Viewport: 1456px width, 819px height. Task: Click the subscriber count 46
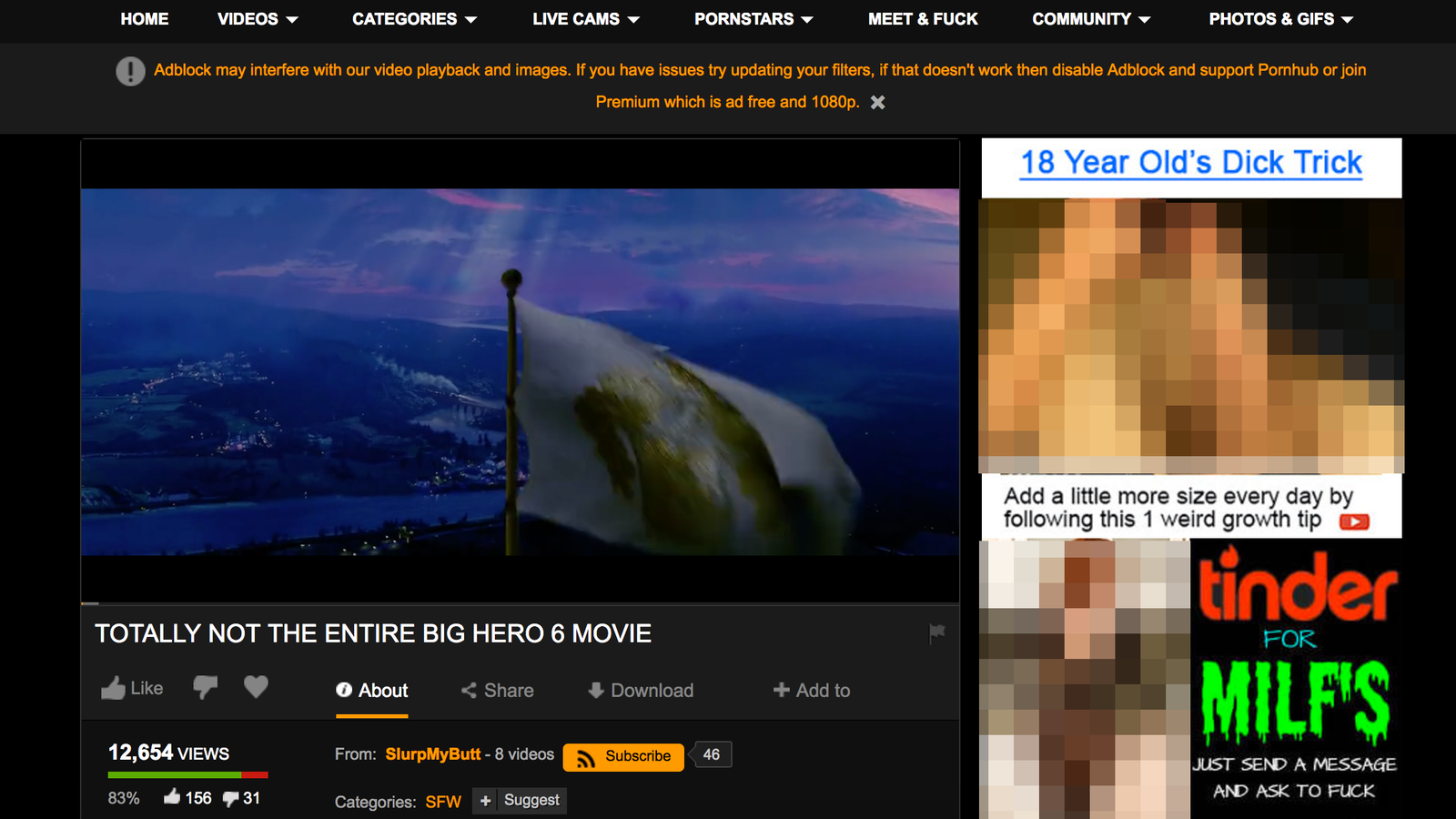712,754
